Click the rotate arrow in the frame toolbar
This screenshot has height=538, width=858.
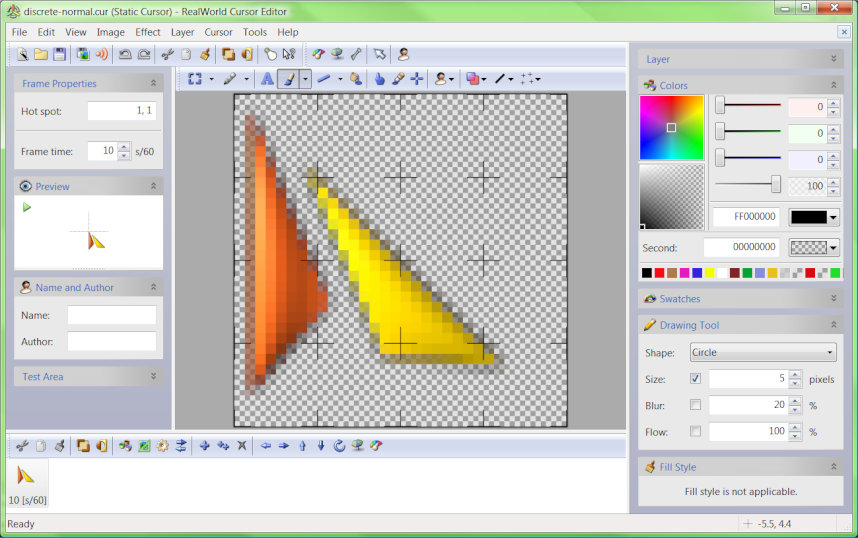click(339, 446)
